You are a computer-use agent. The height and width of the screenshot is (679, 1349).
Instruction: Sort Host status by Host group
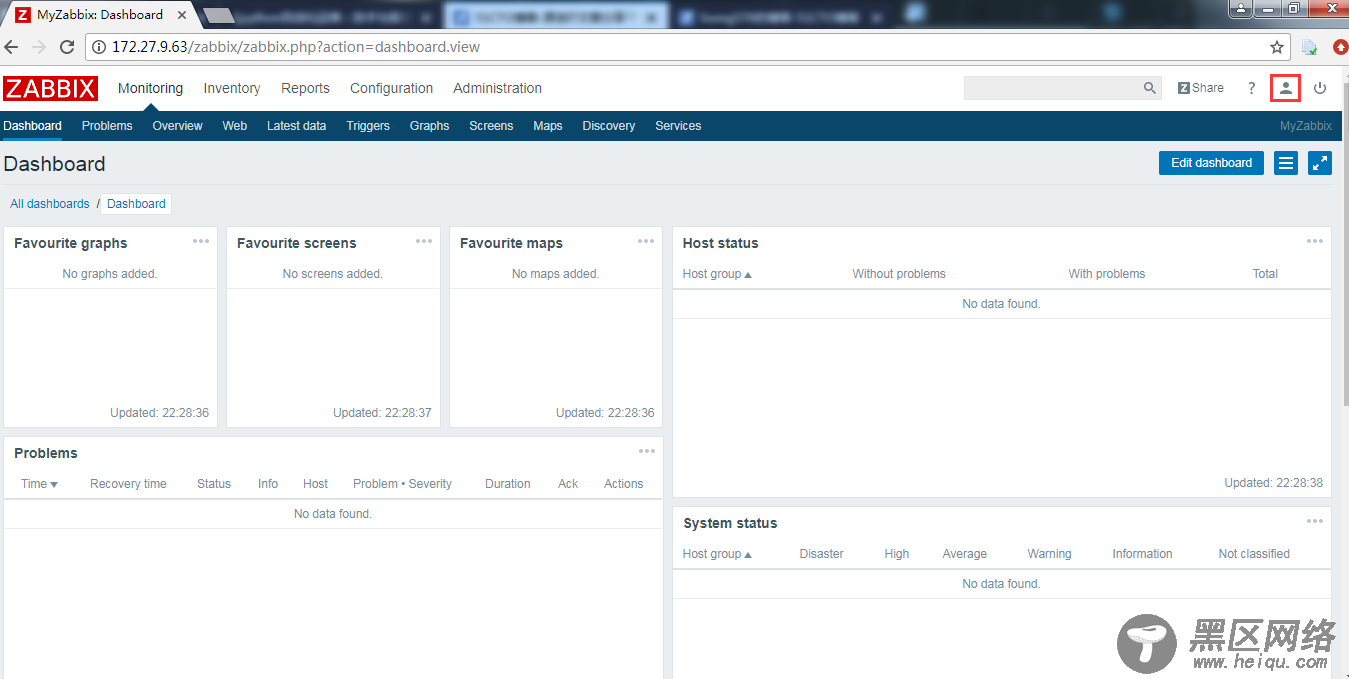717,274
